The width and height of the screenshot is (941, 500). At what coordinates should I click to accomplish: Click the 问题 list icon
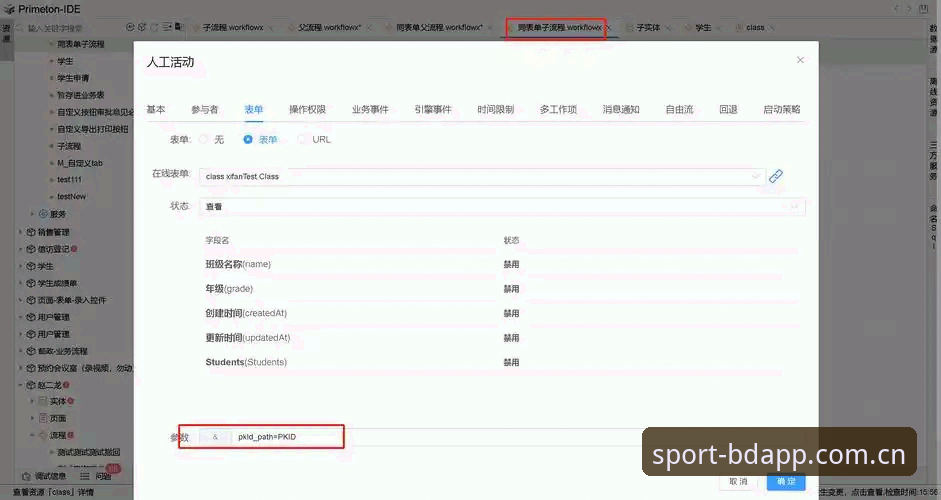click(85, 476)
